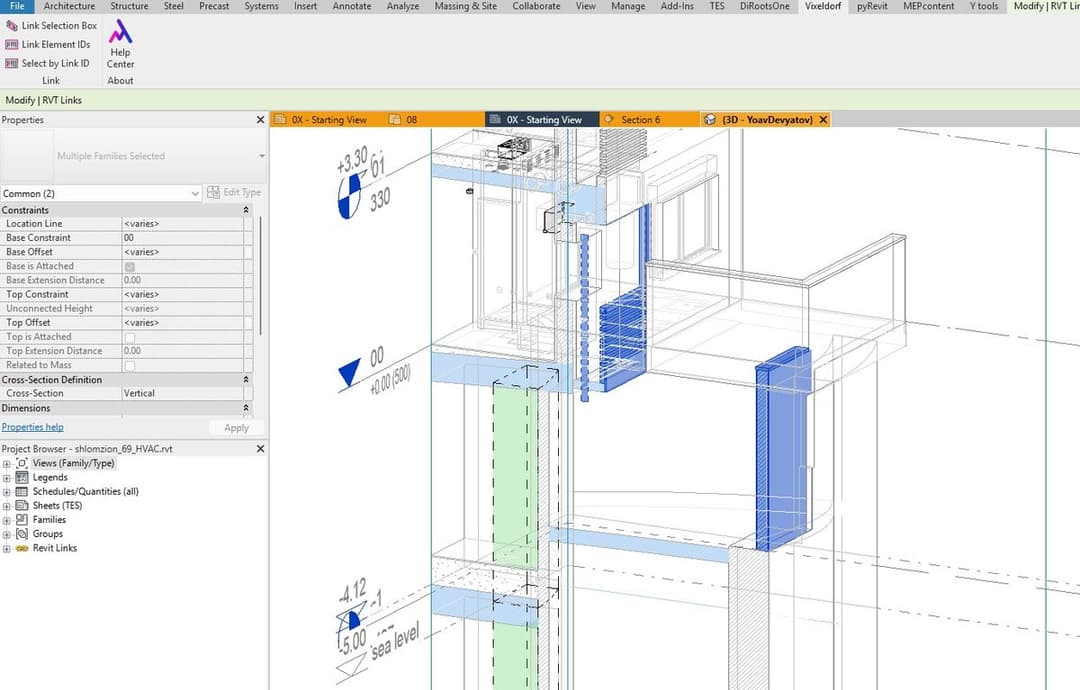
Task: Click the Sheets (TES) icon
Action: 21,505
